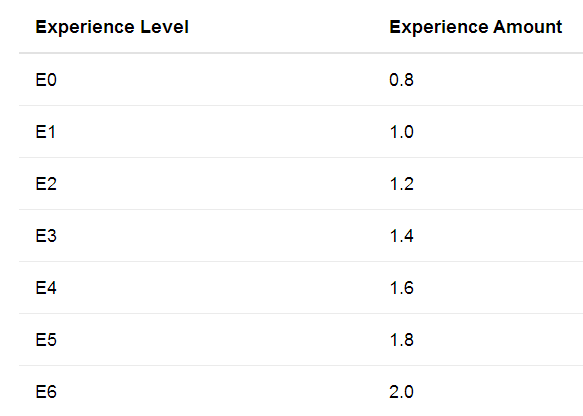Select the E2 level cell

pos(46,184)
